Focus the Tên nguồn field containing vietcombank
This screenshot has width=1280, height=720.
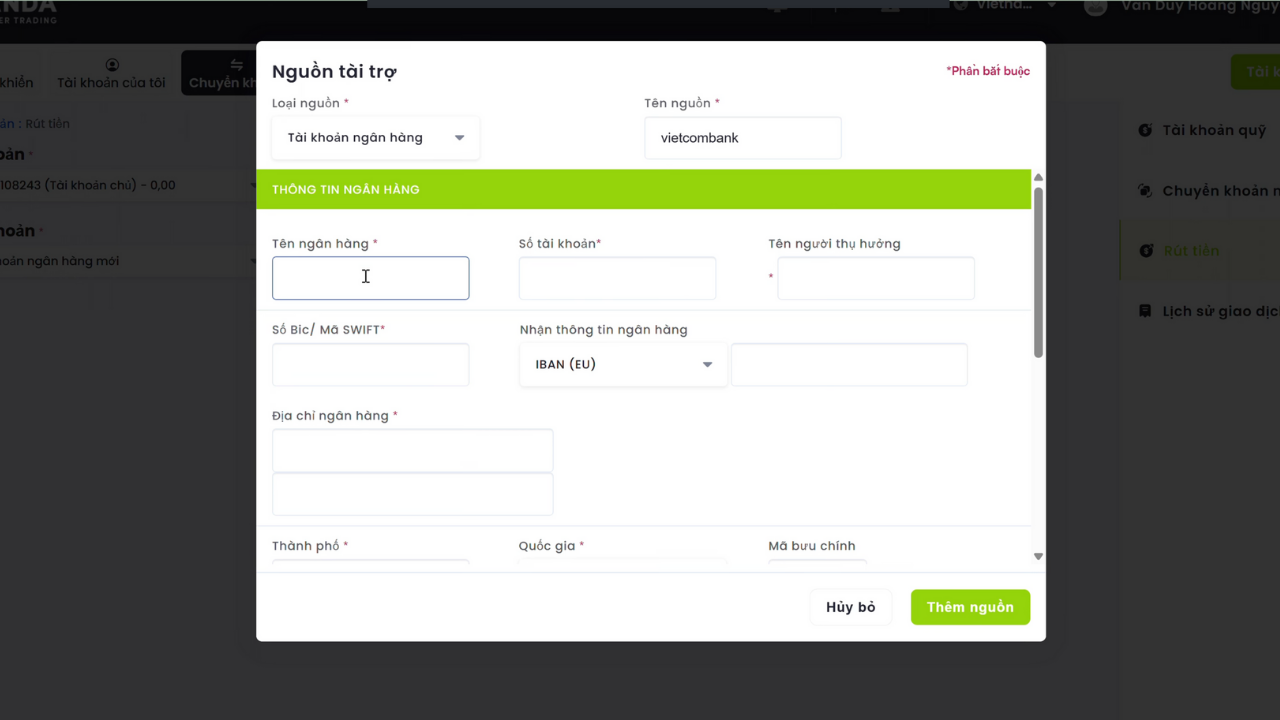pos(742,138)
